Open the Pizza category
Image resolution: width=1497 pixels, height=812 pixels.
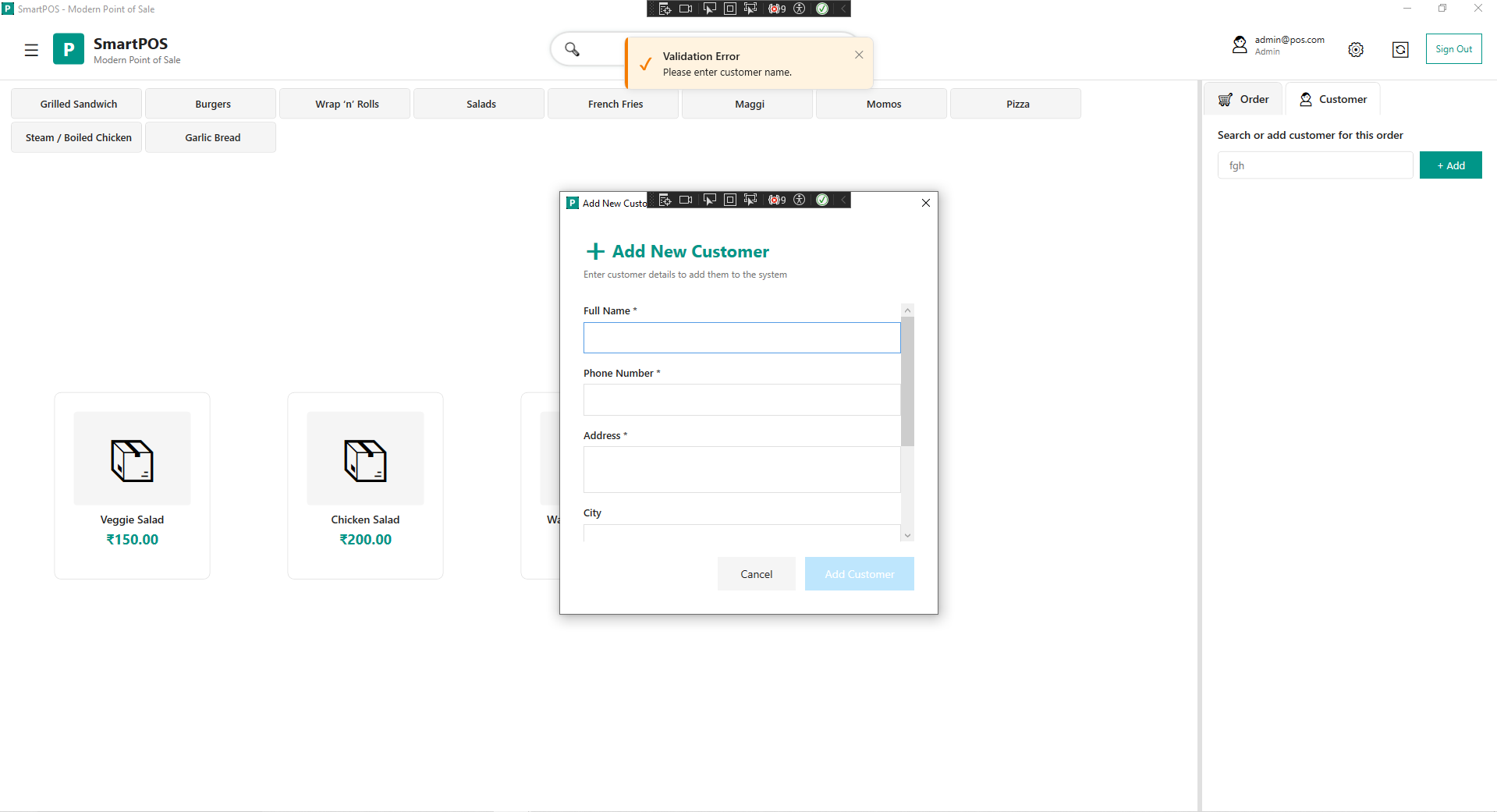1016,104
